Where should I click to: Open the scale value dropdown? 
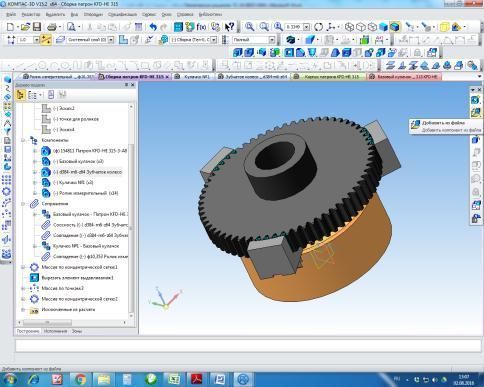(307, 27)
